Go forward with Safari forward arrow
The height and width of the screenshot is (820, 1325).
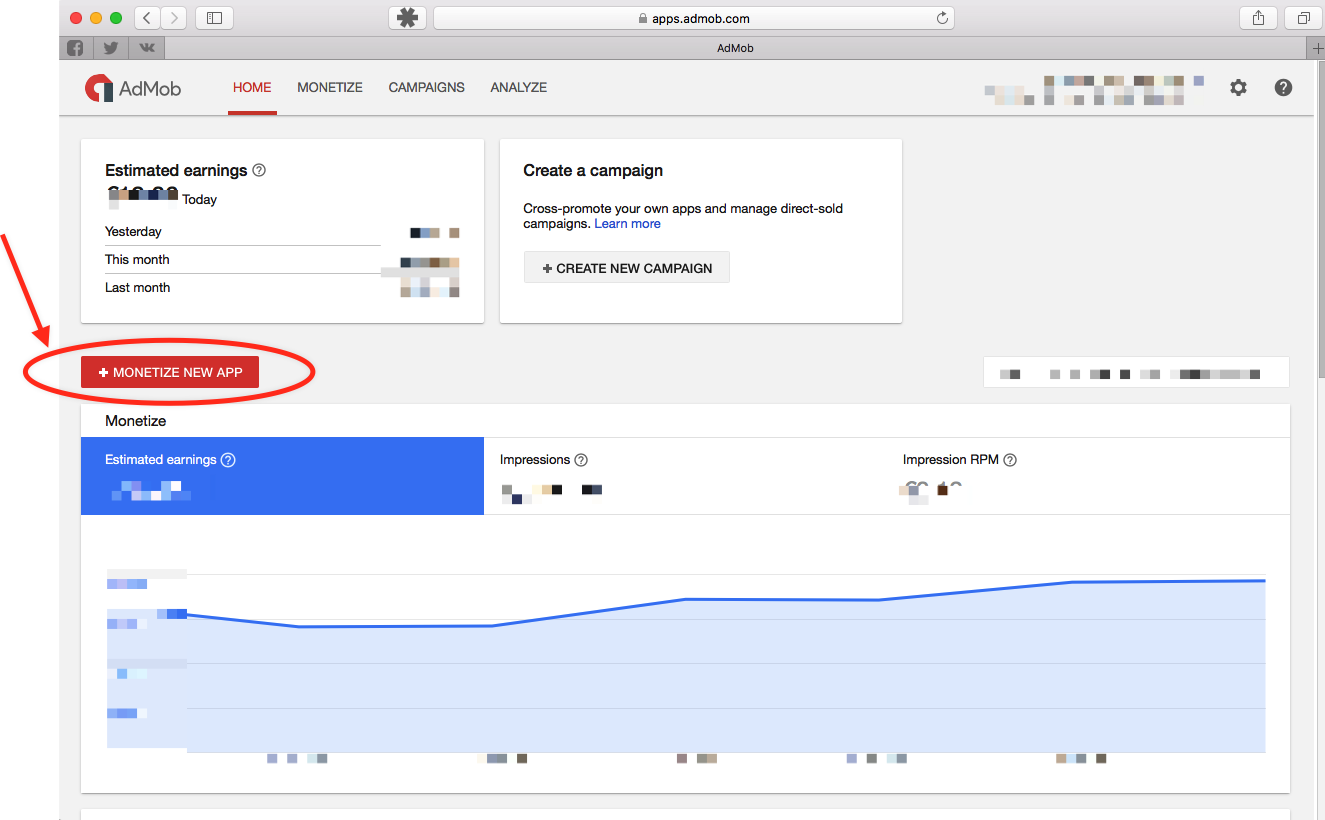point(174,18)
